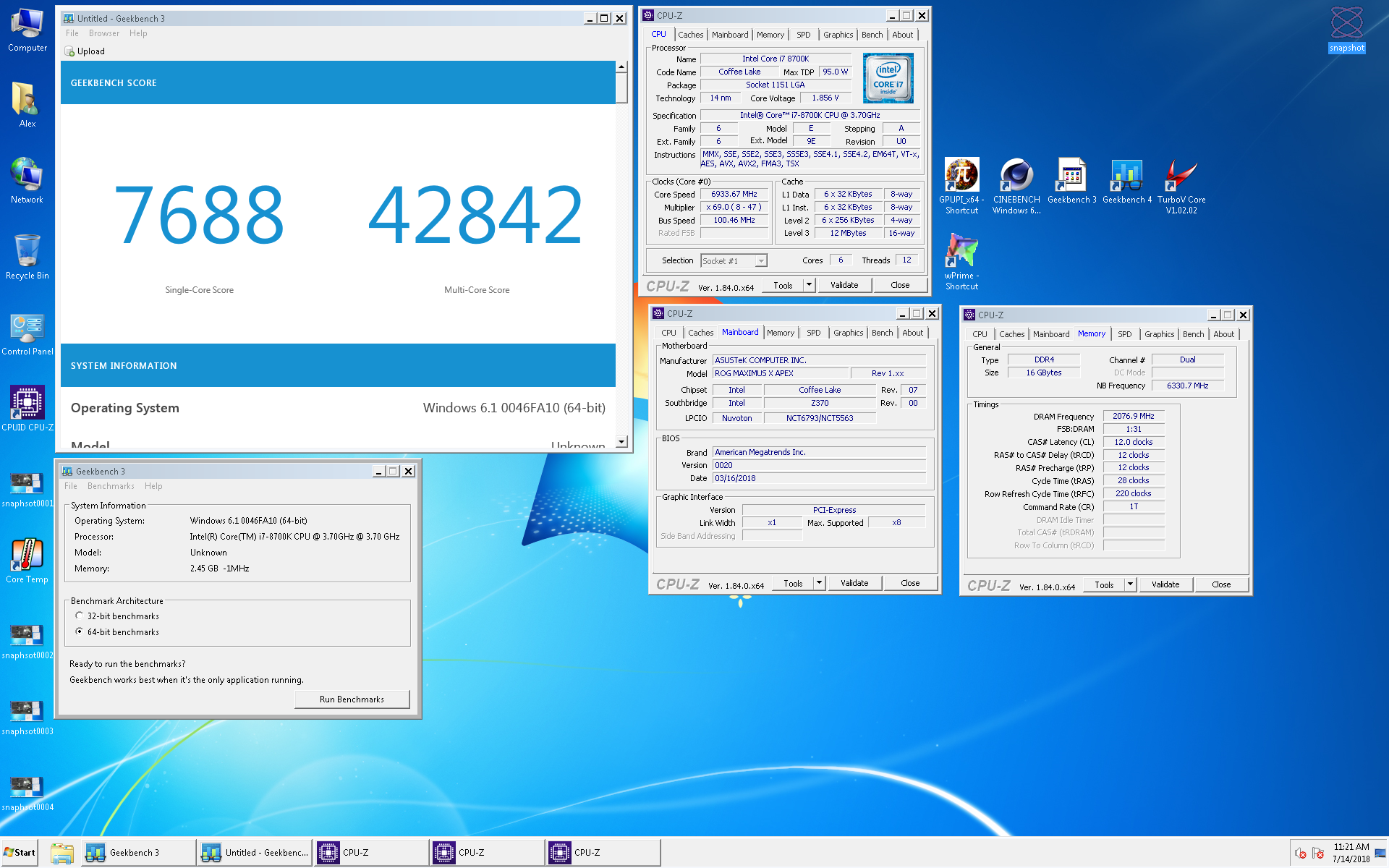Viewport: 1389px width, 868px height.
Task: Click Tools button in Mainboard CPU-Z window
Action: coord(793,583)
